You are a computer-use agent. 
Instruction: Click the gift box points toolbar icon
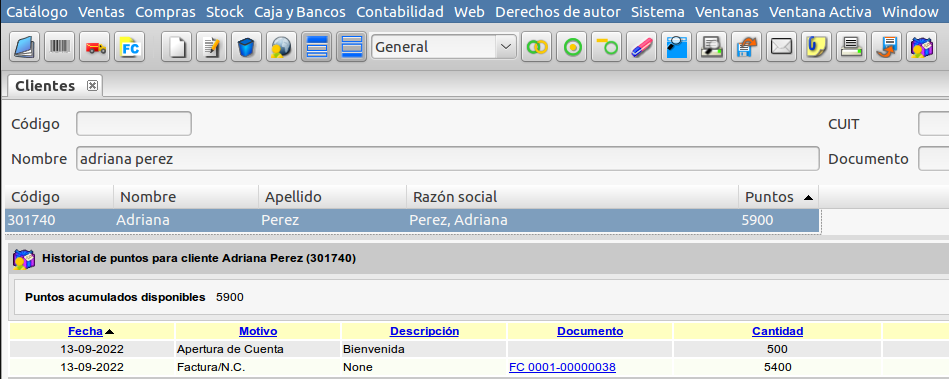[x=923, y=47]
